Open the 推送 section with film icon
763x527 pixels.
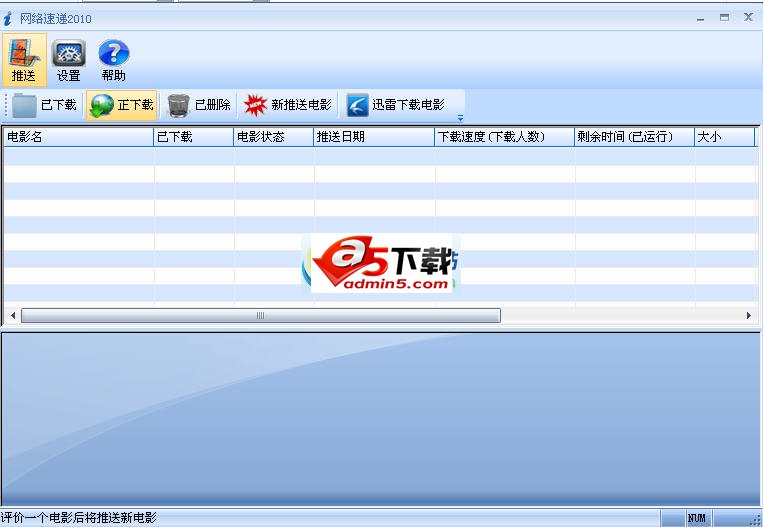click(24, 60)
